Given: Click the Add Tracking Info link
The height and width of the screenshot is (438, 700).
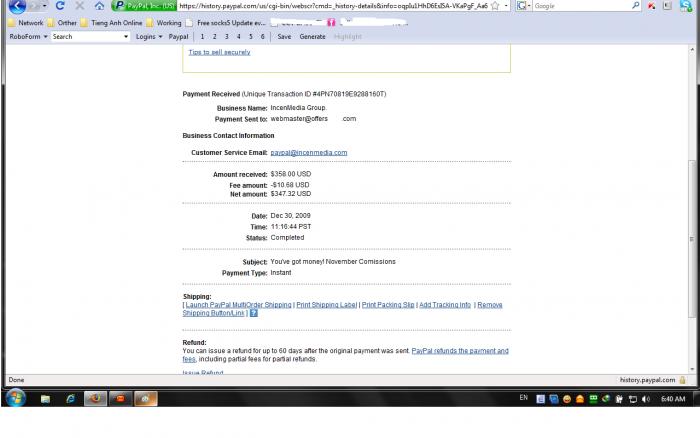Looking at the screenshot, I should pos(445,305).
